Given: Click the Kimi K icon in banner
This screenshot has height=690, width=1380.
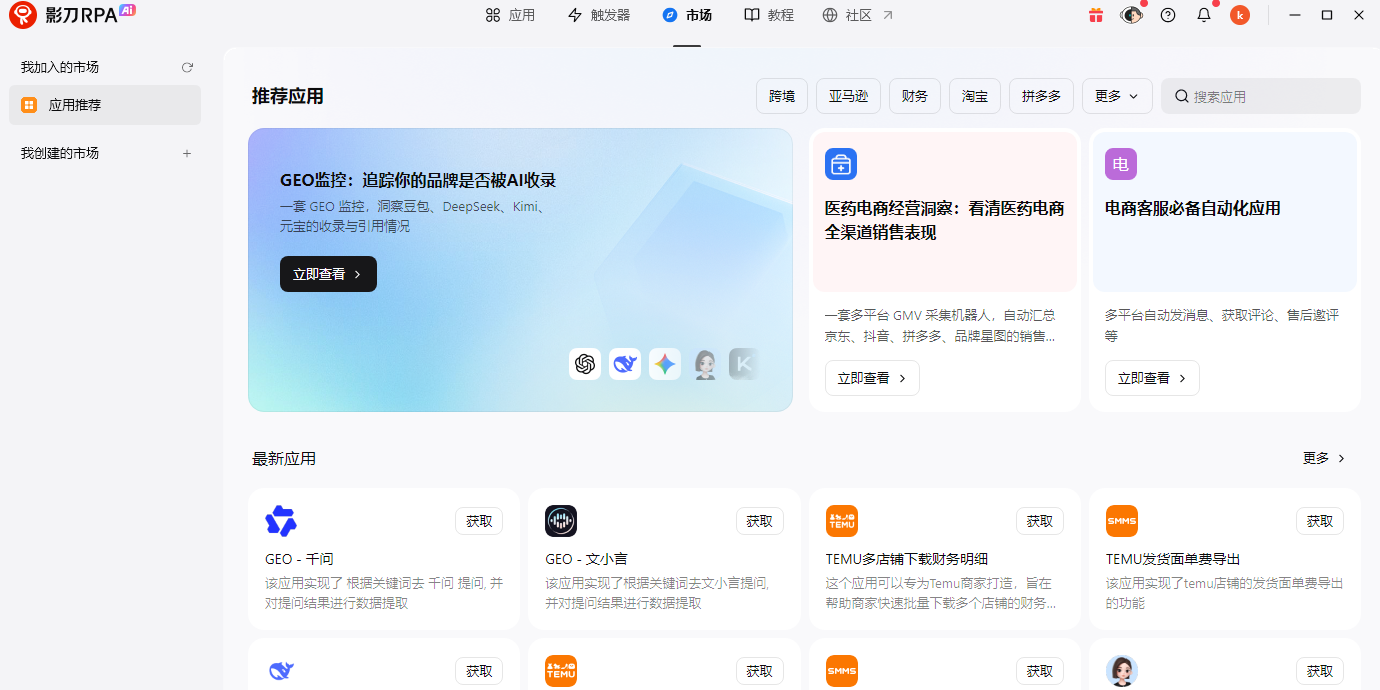Looking at the screenshot, I should pos(744,364).
